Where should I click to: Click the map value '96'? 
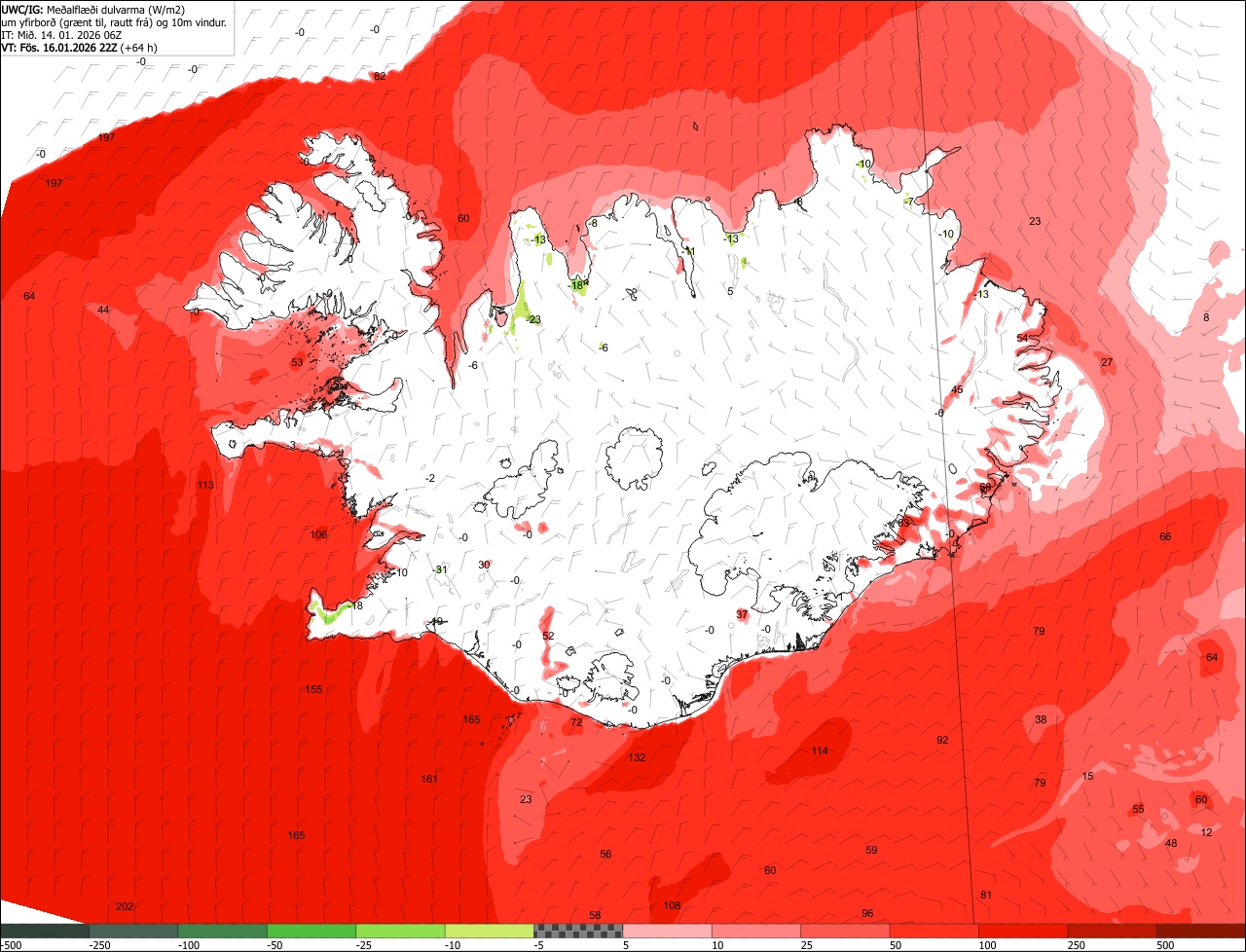[867, 913]
